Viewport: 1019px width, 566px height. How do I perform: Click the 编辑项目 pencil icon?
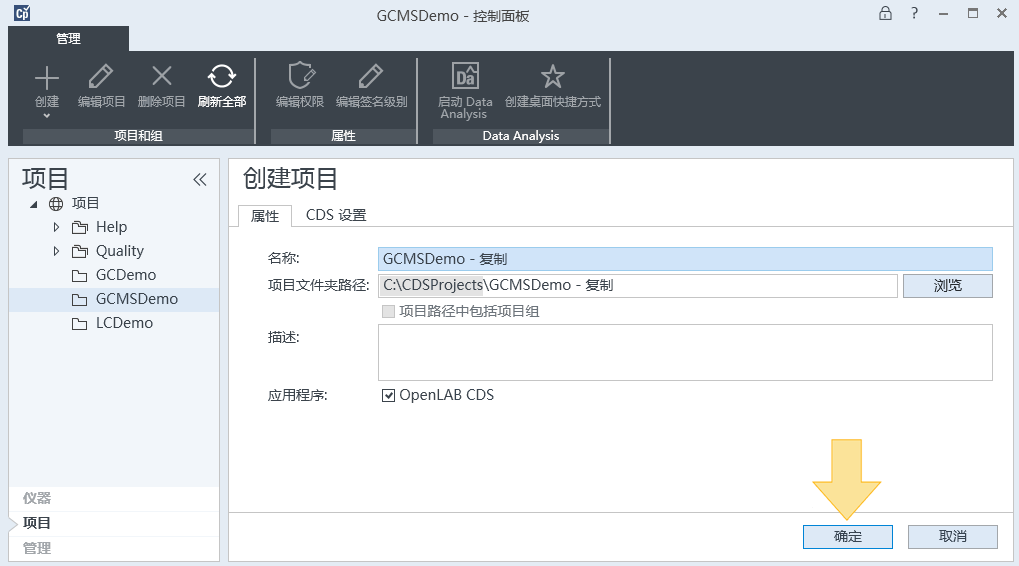(x=101, y=77)
